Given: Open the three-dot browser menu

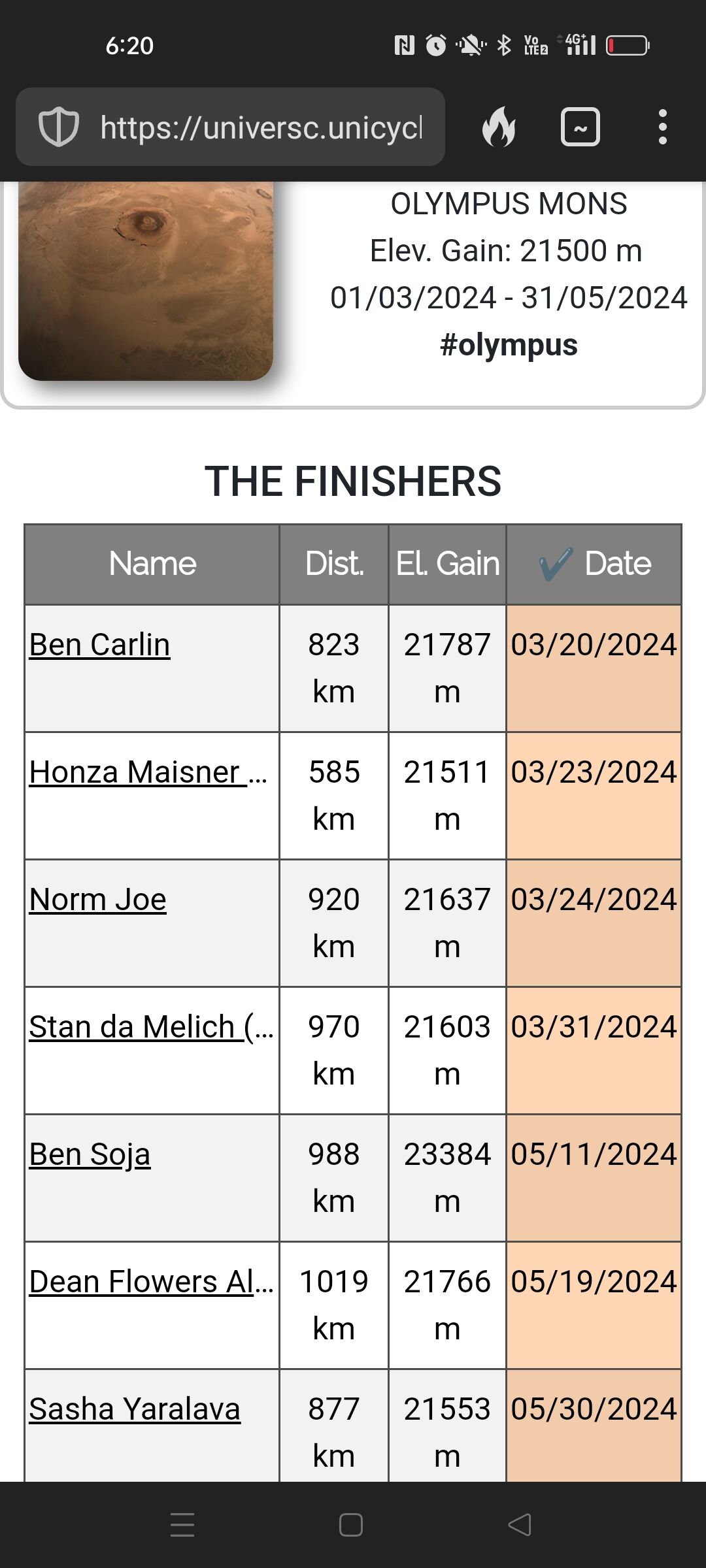Looking at the screenshot, I should coord(662,127).
